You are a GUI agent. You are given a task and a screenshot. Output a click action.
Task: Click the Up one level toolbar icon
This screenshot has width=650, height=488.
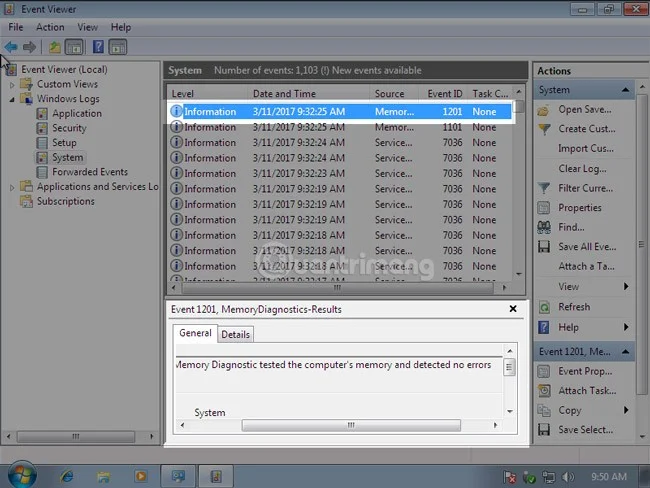pyautogui.click(x=55, y=47)
